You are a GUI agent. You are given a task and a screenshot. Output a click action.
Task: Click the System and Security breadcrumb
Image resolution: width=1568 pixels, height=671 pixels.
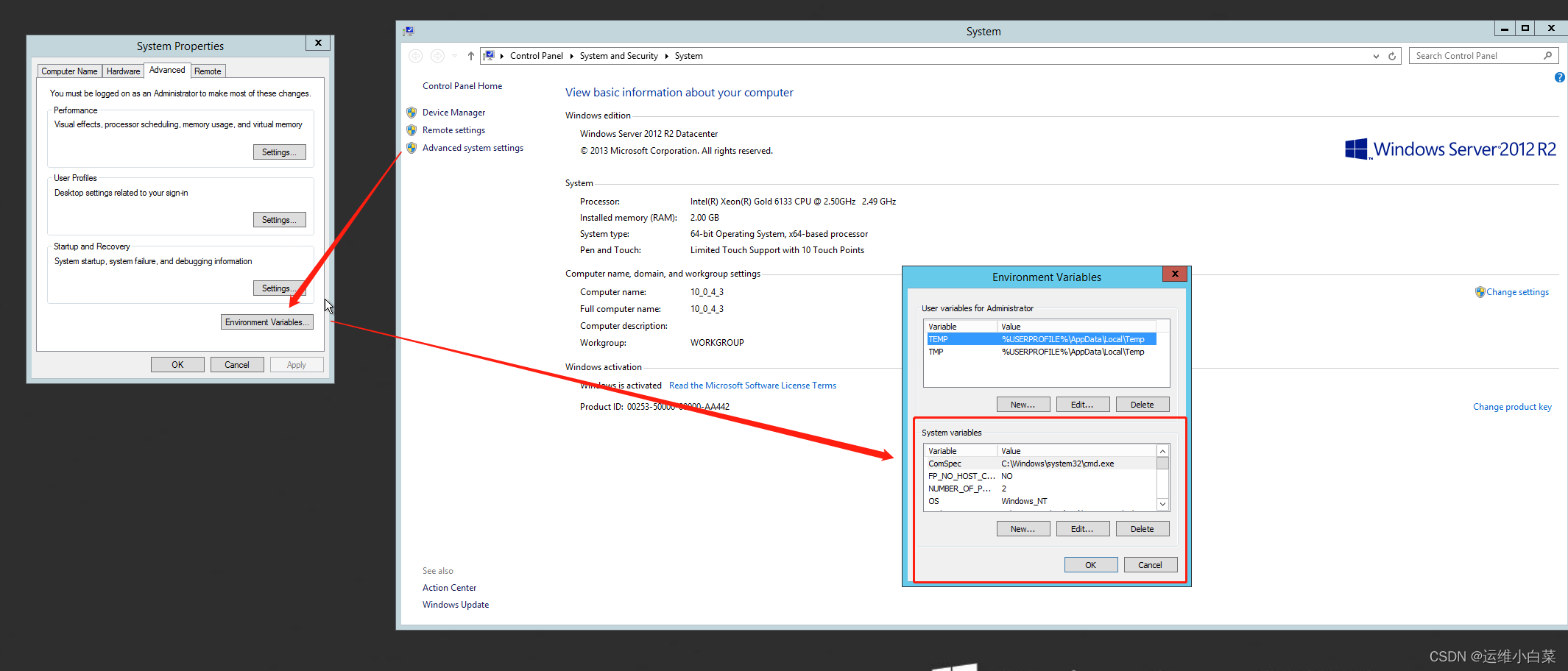pyautogui.click(x=618, y=56)
